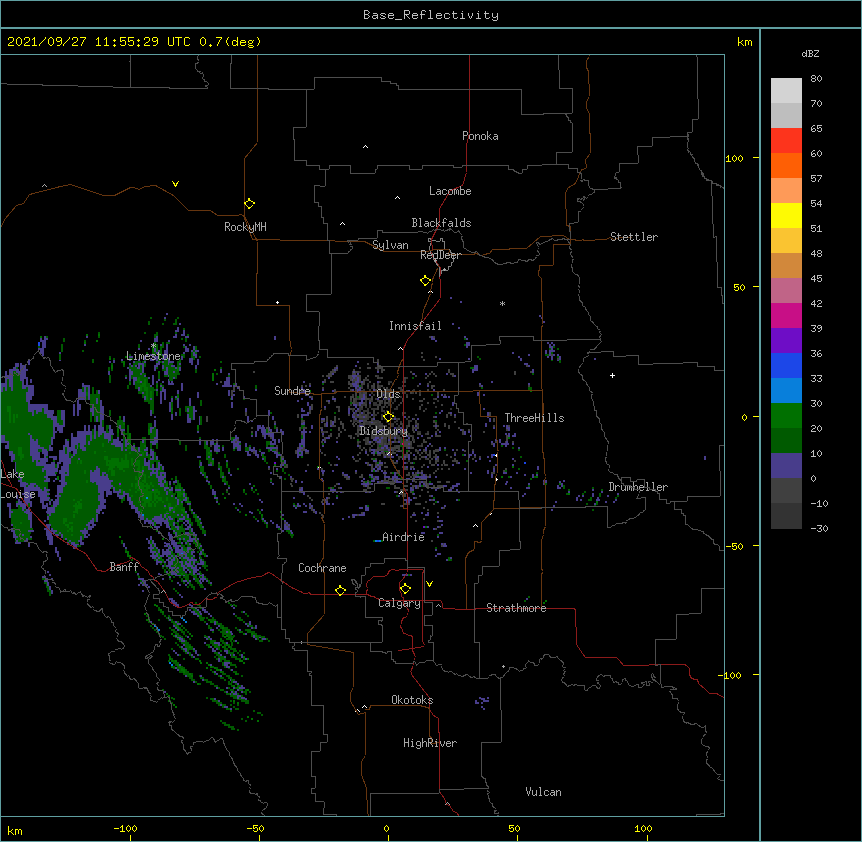Click the white asterisk marker east of Innisfail
Screen dimensions: 862x842
(502, 303)
